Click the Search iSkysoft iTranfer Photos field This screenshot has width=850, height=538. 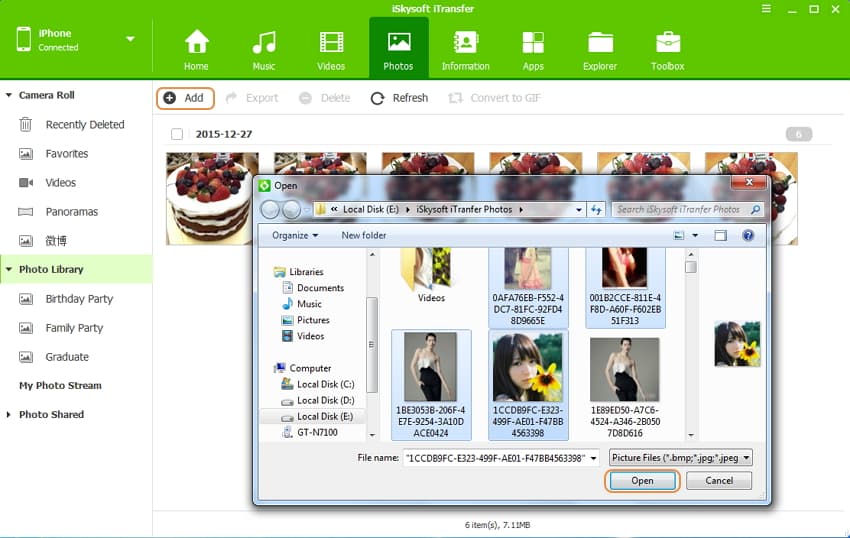687,209
